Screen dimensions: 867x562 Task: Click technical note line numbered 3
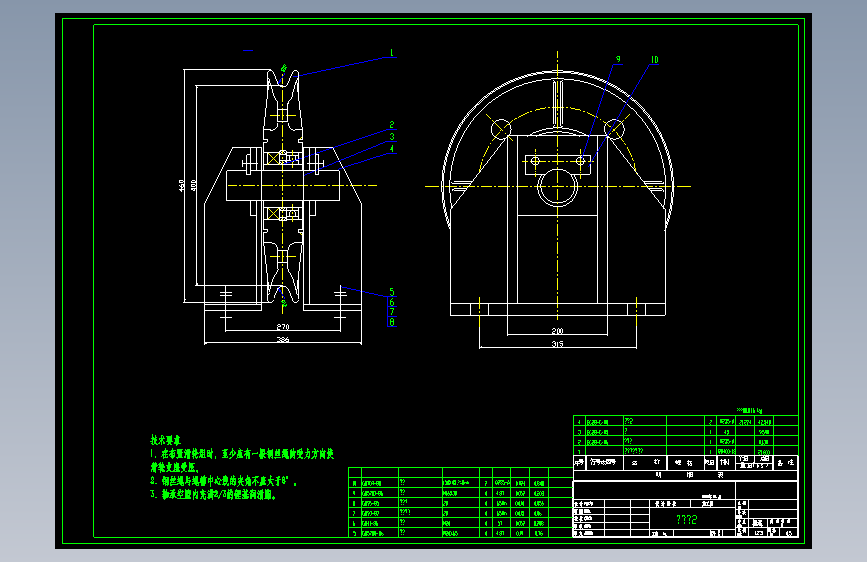(x=213, y=495)
